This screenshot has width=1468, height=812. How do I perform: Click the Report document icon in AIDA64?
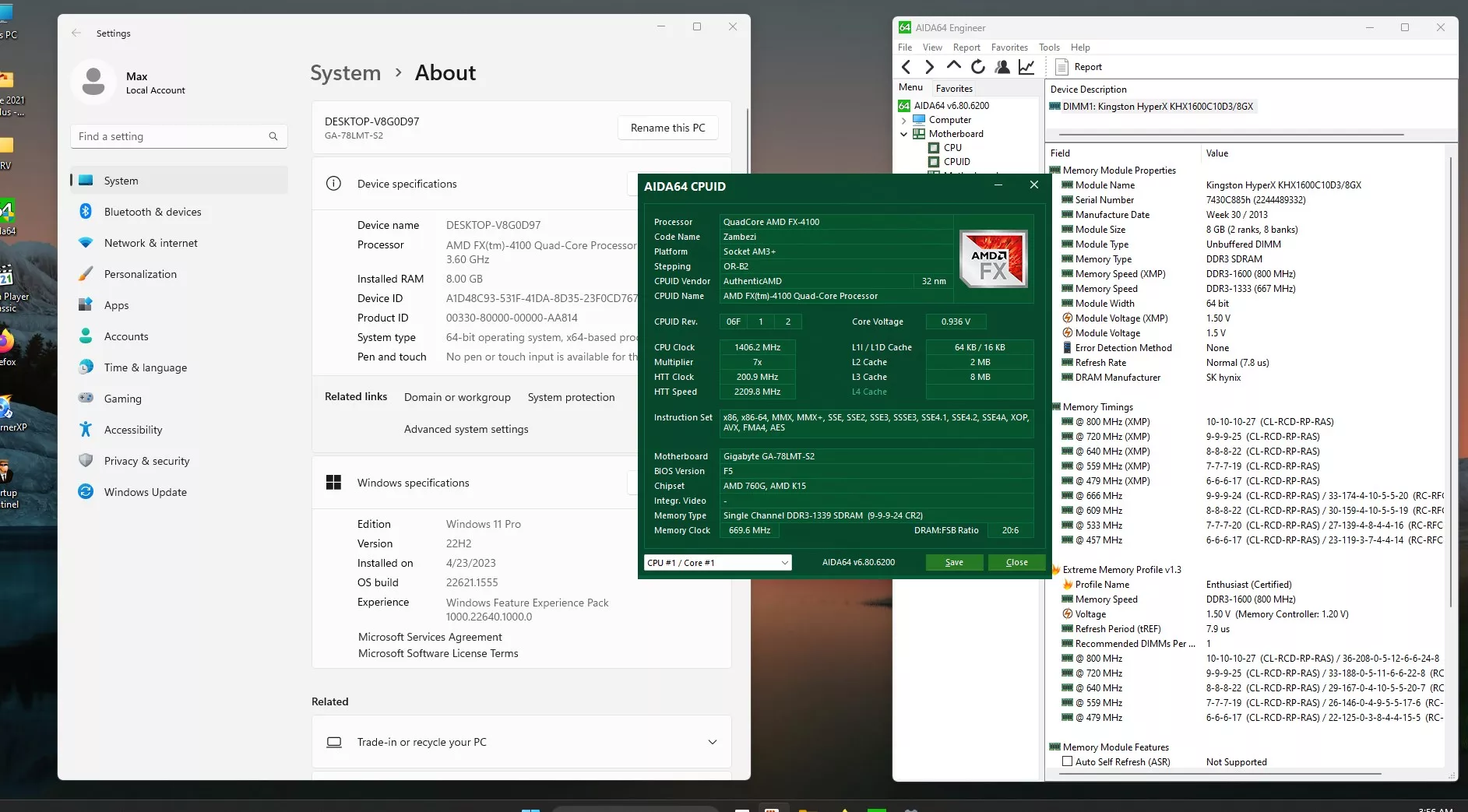tap(1061, 67)
